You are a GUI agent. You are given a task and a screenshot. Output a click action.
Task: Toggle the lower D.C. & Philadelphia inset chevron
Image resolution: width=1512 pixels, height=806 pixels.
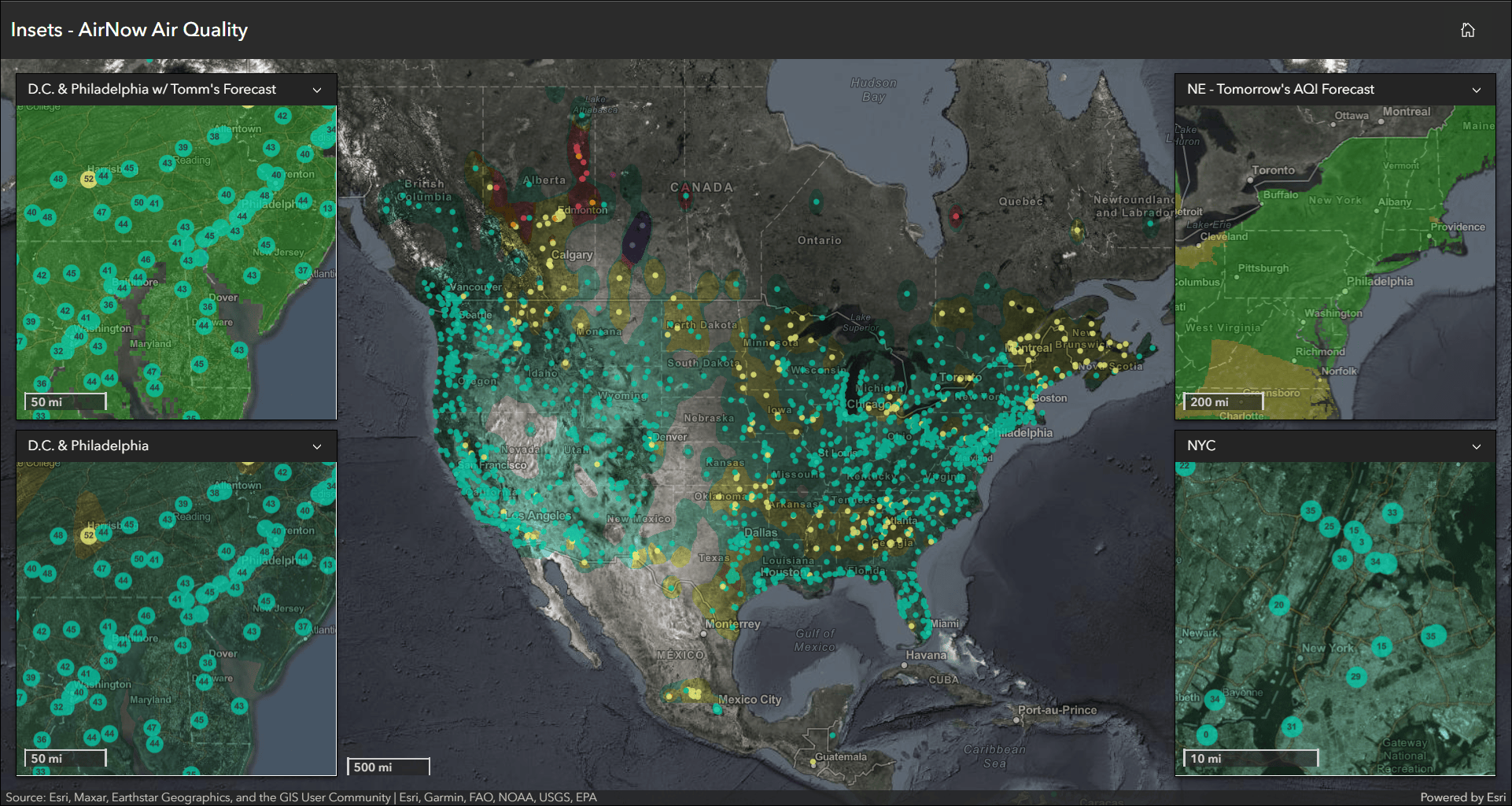[317, 446]
